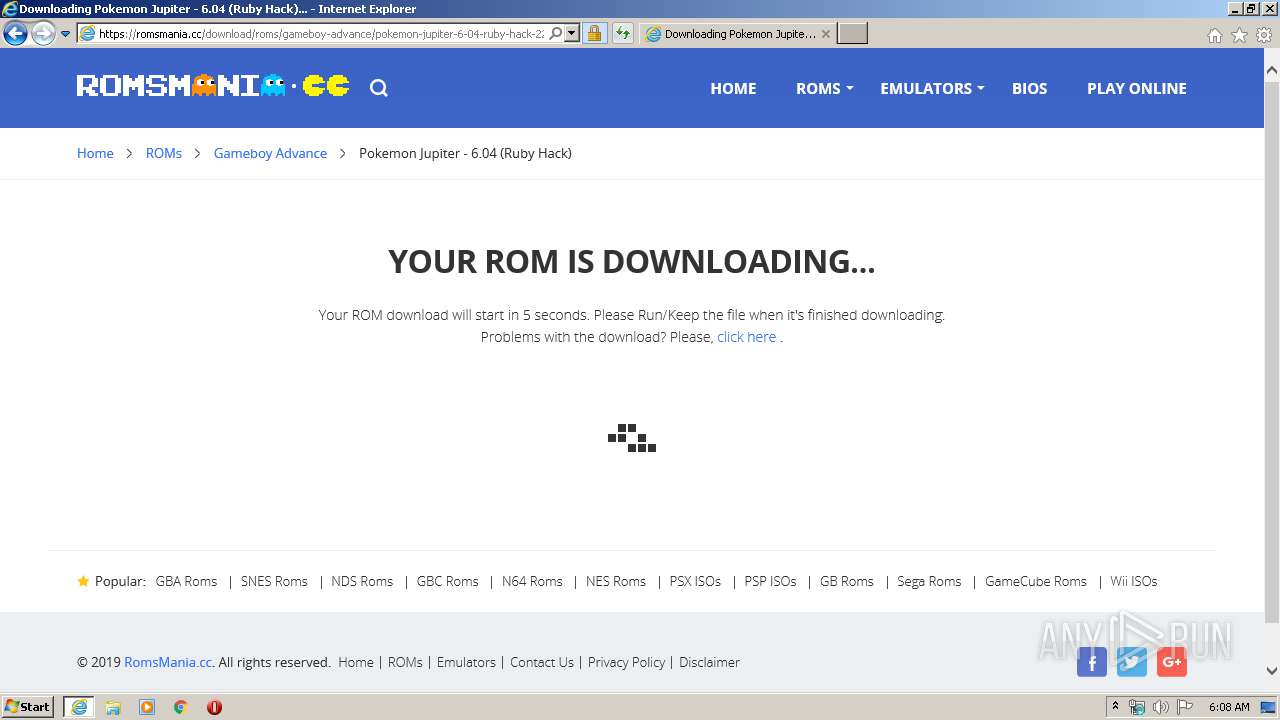Open a new blank tab
The image size is (1280, 720).
pos(852,34)
